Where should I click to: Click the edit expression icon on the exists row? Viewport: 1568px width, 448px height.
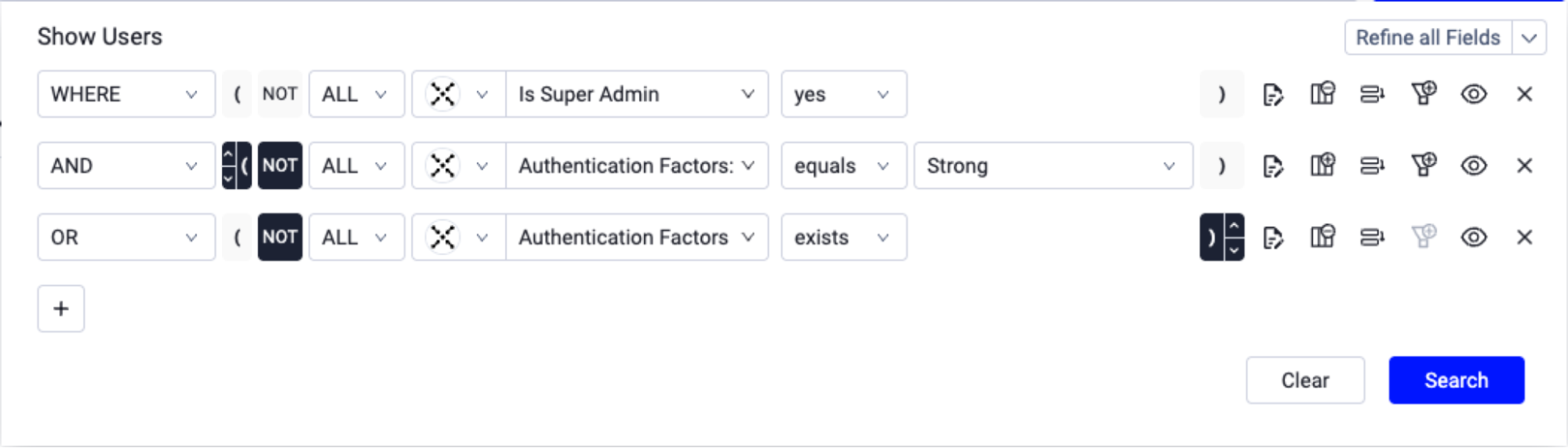[x=1272, y=238]
